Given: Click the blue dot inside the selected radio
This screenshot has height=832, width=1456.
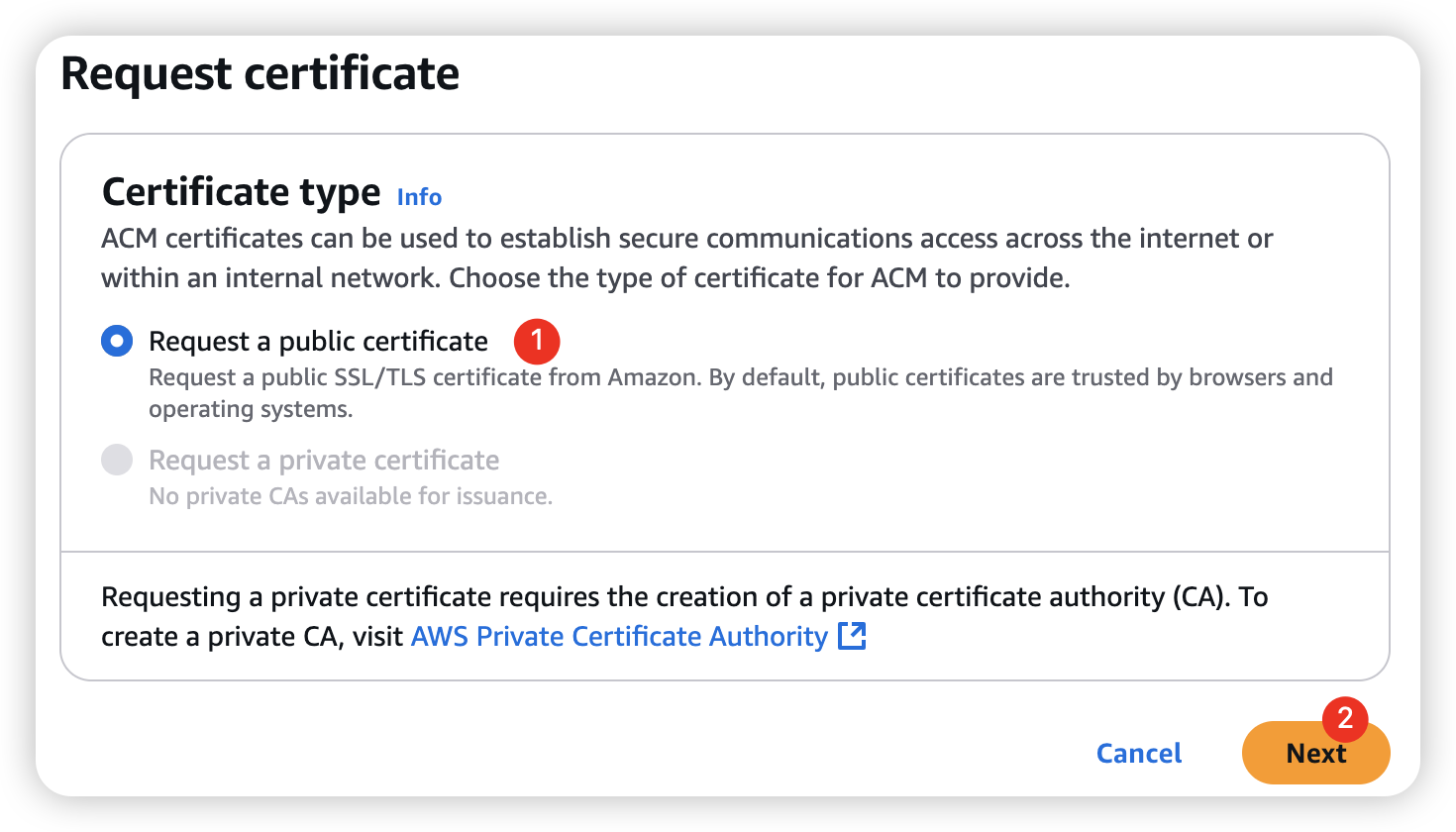Looking at the screenshot, I should (x=117, y=342).
